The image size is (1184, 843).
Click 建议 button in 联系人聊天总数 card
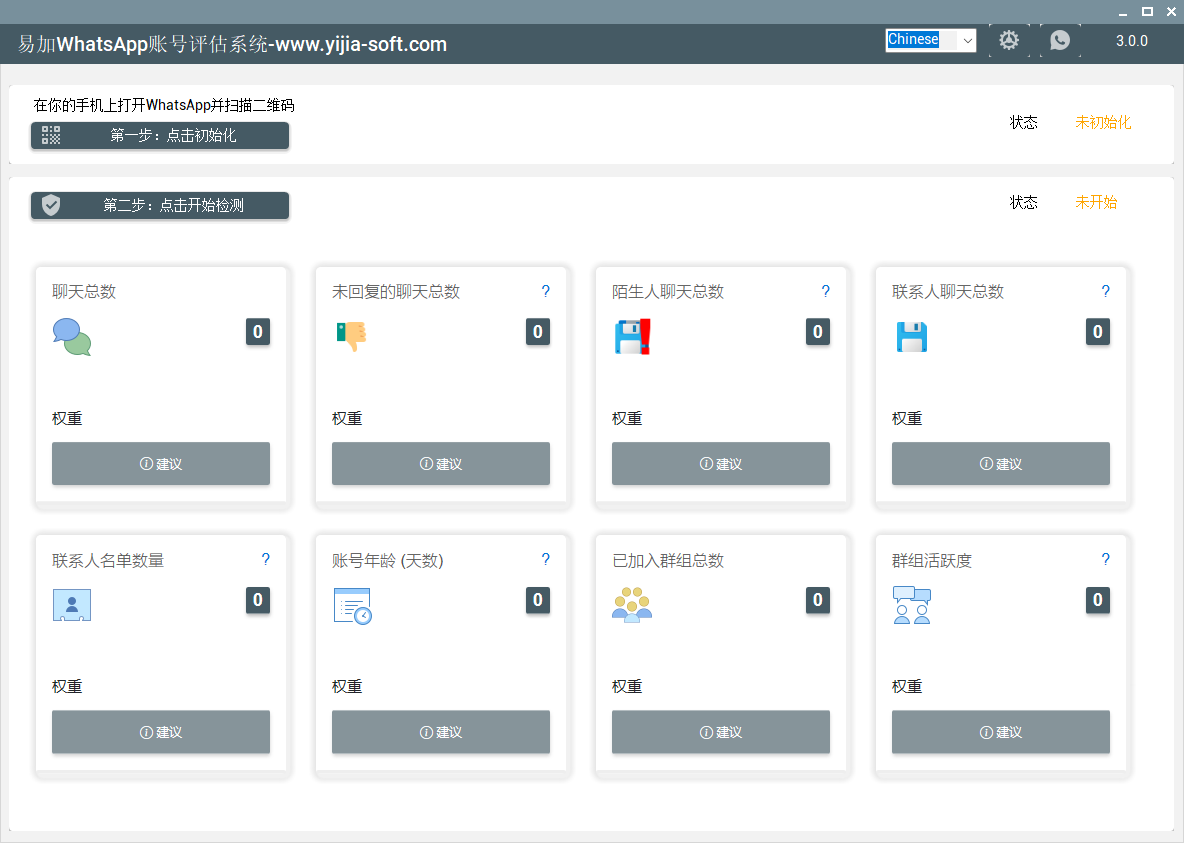point(1001,464)
